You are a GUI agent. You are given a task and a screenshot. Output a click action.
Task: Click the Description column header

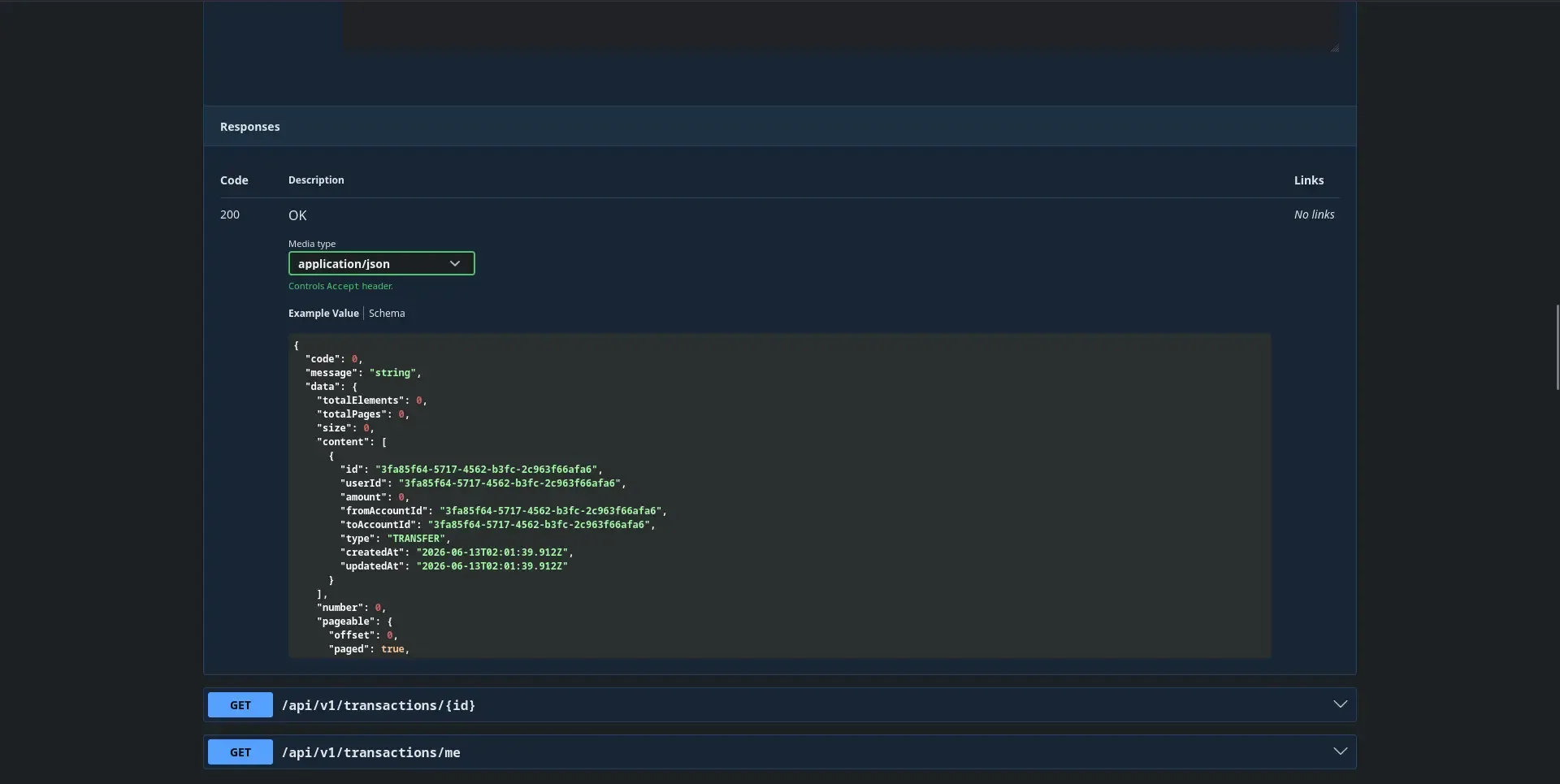point(316,180)
